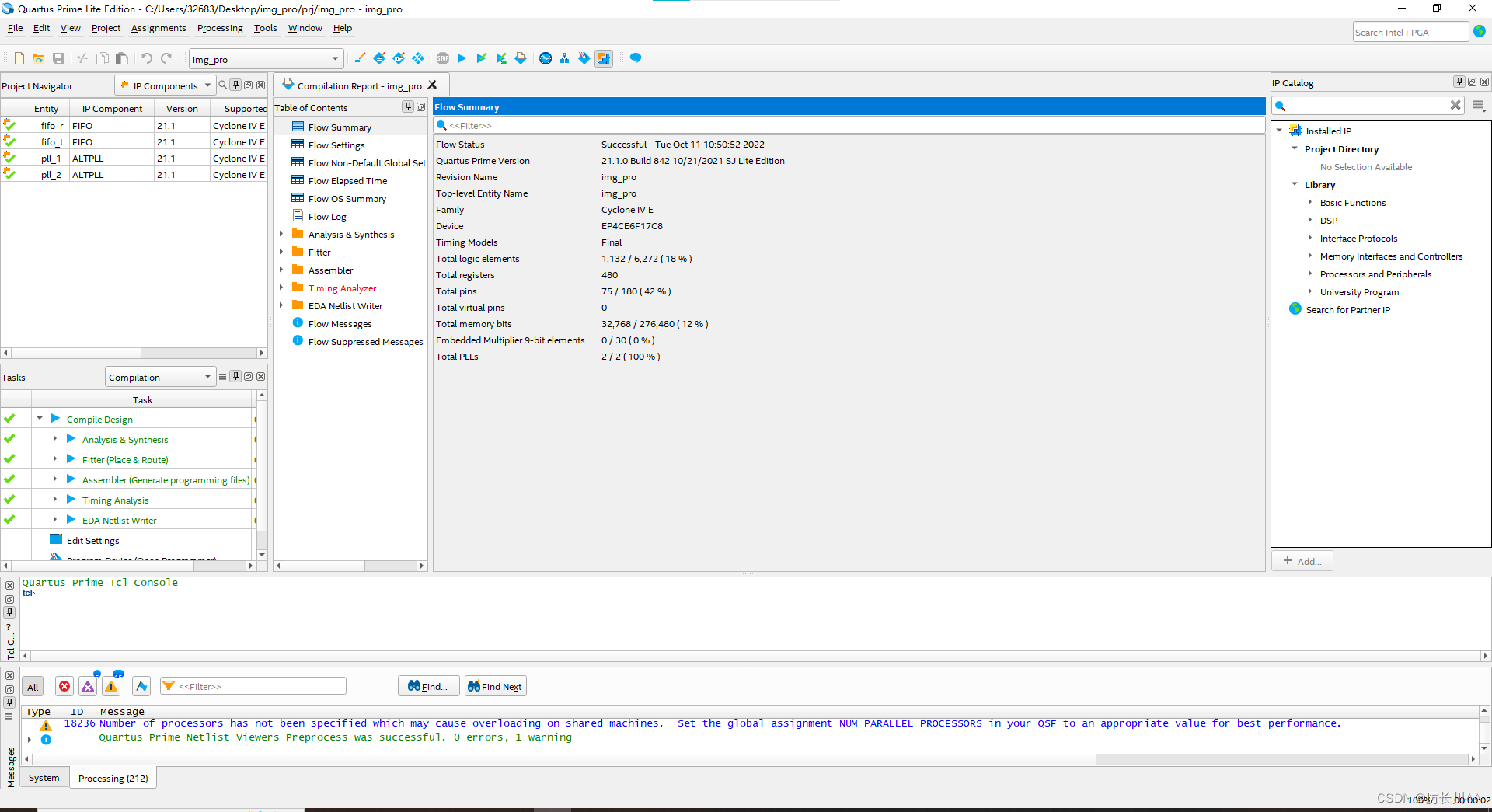The width and height of the screenshot is (1492, 812).
Task: Open the Timing Analyzer clock icon
Action: pyautogui.click(x=546, y=58)
